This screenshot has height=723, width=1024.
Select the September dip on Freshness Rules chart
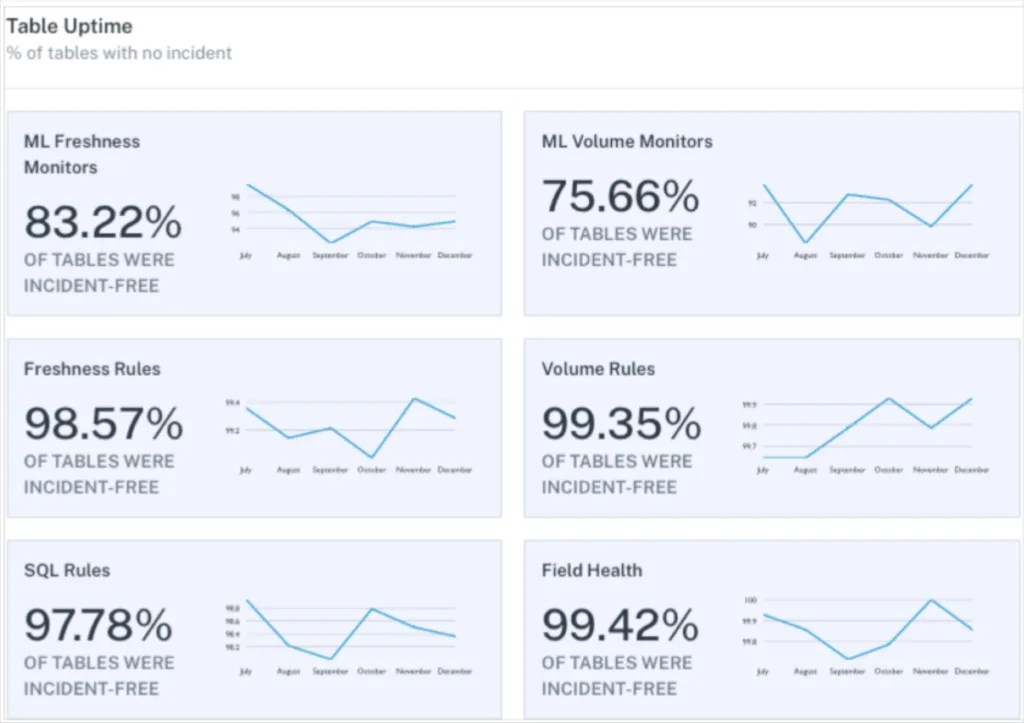coord(330,427)
